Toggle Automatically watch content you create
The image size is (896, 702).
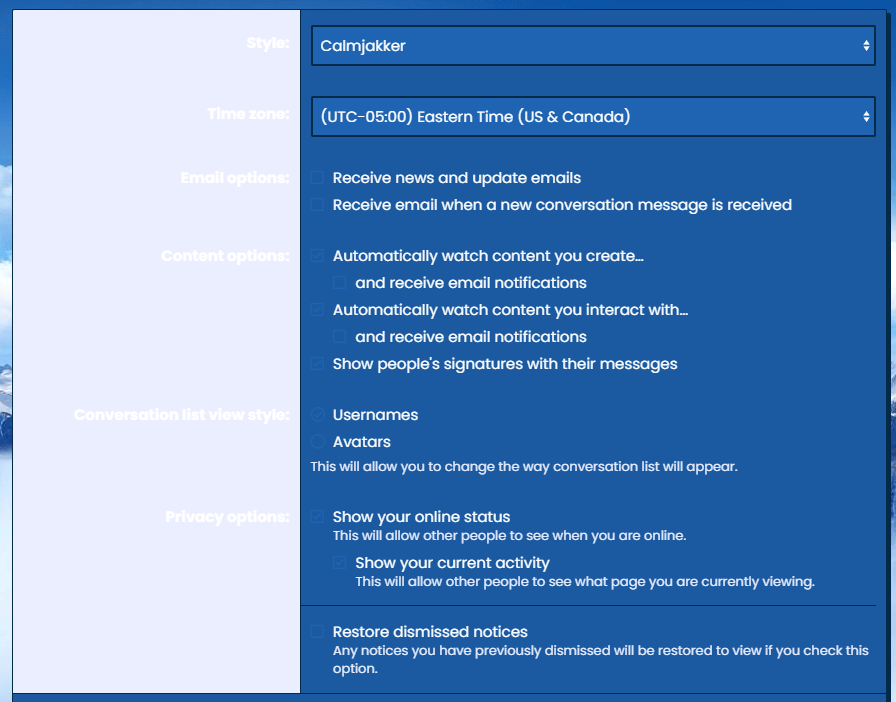(317, 256)
